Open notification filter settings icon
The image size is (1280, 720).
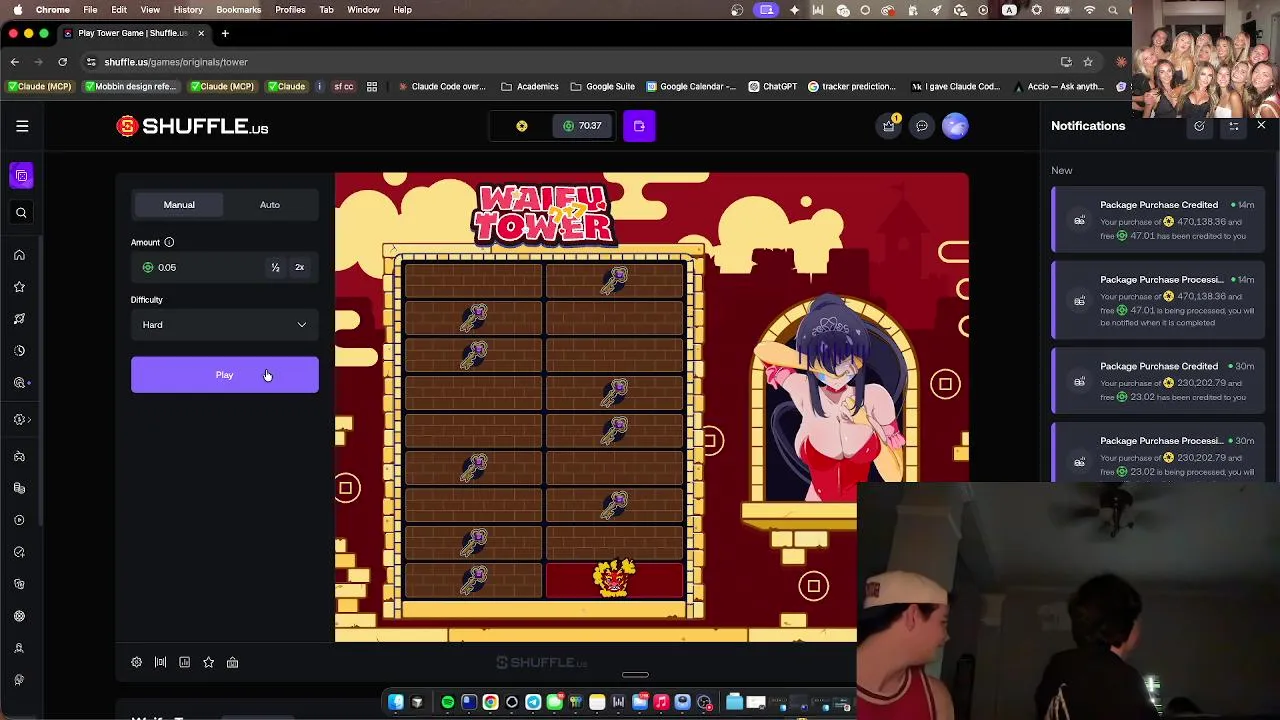coord(1233,126)
